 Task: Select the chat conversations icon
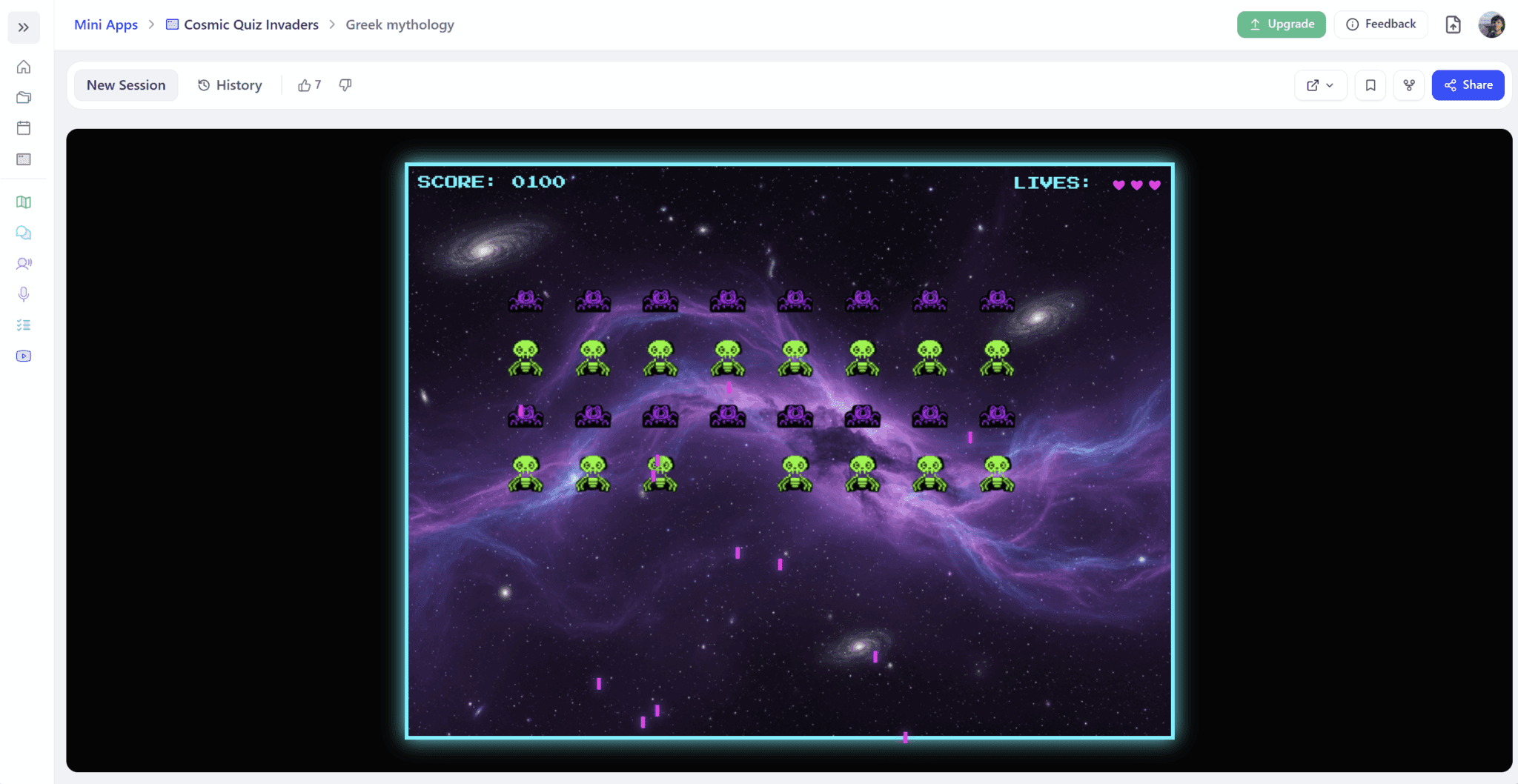[24, 233]
